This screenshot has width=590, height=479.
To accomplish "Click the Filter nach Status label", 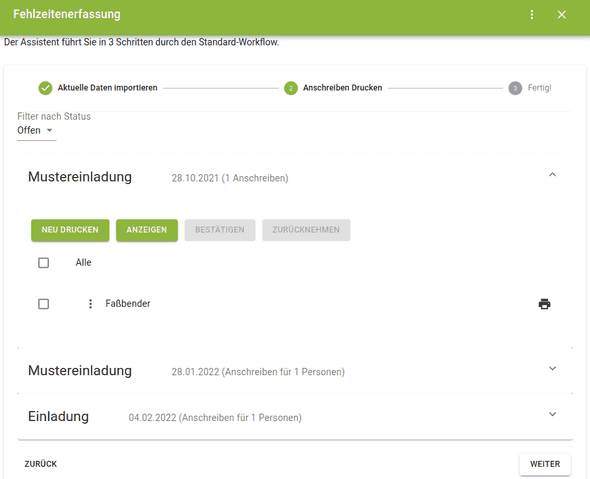I will pyautogui.click(x=54, y=117).
